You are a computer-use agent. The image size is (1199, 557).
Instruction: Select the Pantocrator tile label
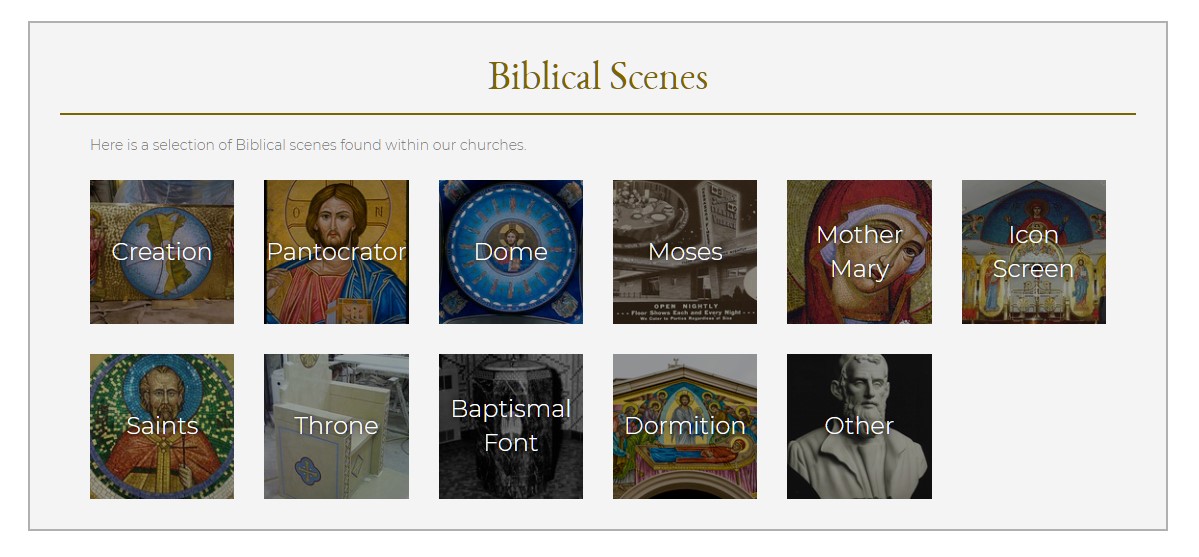pos(336,252)
